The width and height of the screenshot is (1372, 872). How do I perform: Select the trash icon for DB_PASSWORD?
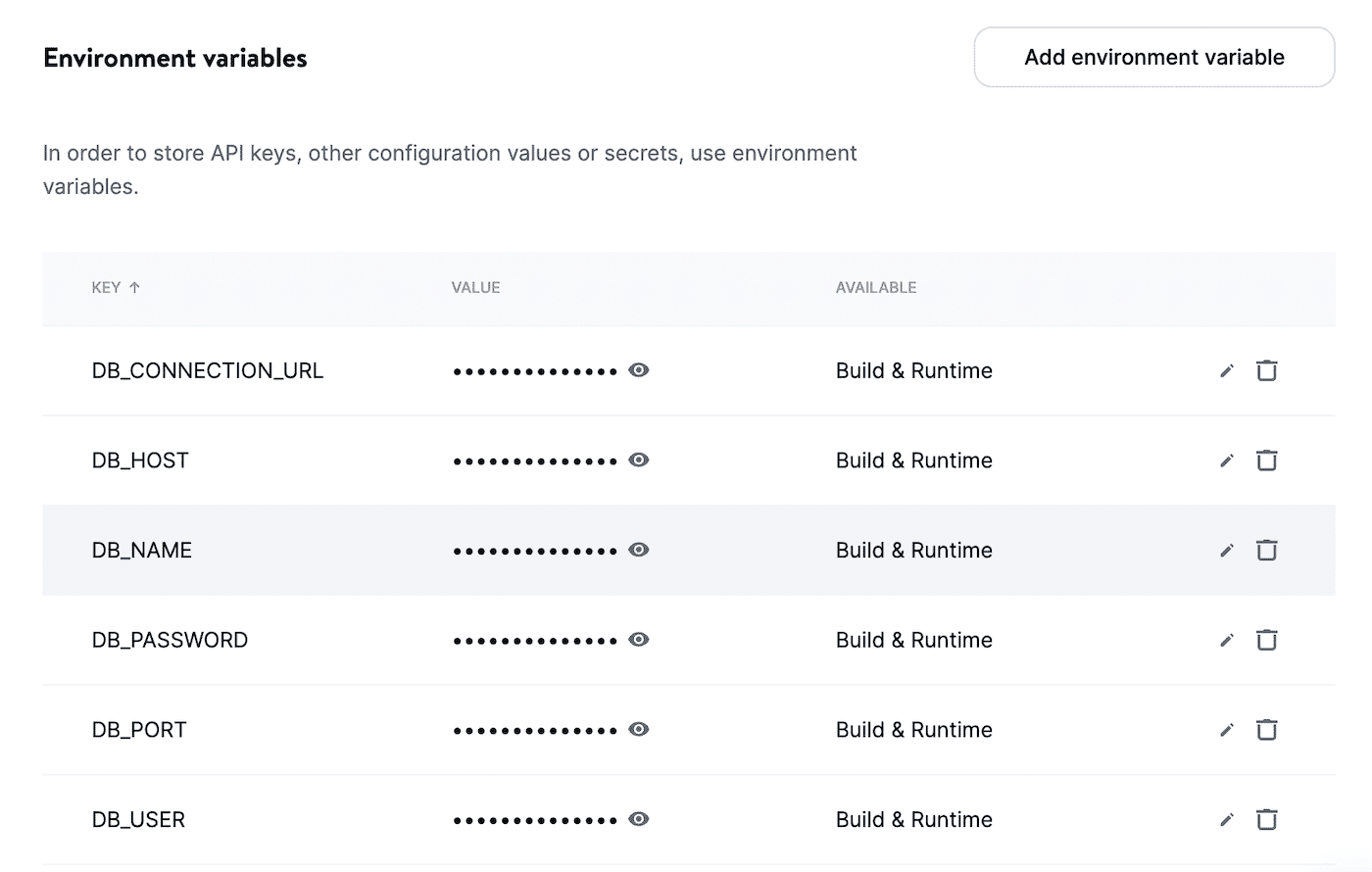[x=1266, y=640]
